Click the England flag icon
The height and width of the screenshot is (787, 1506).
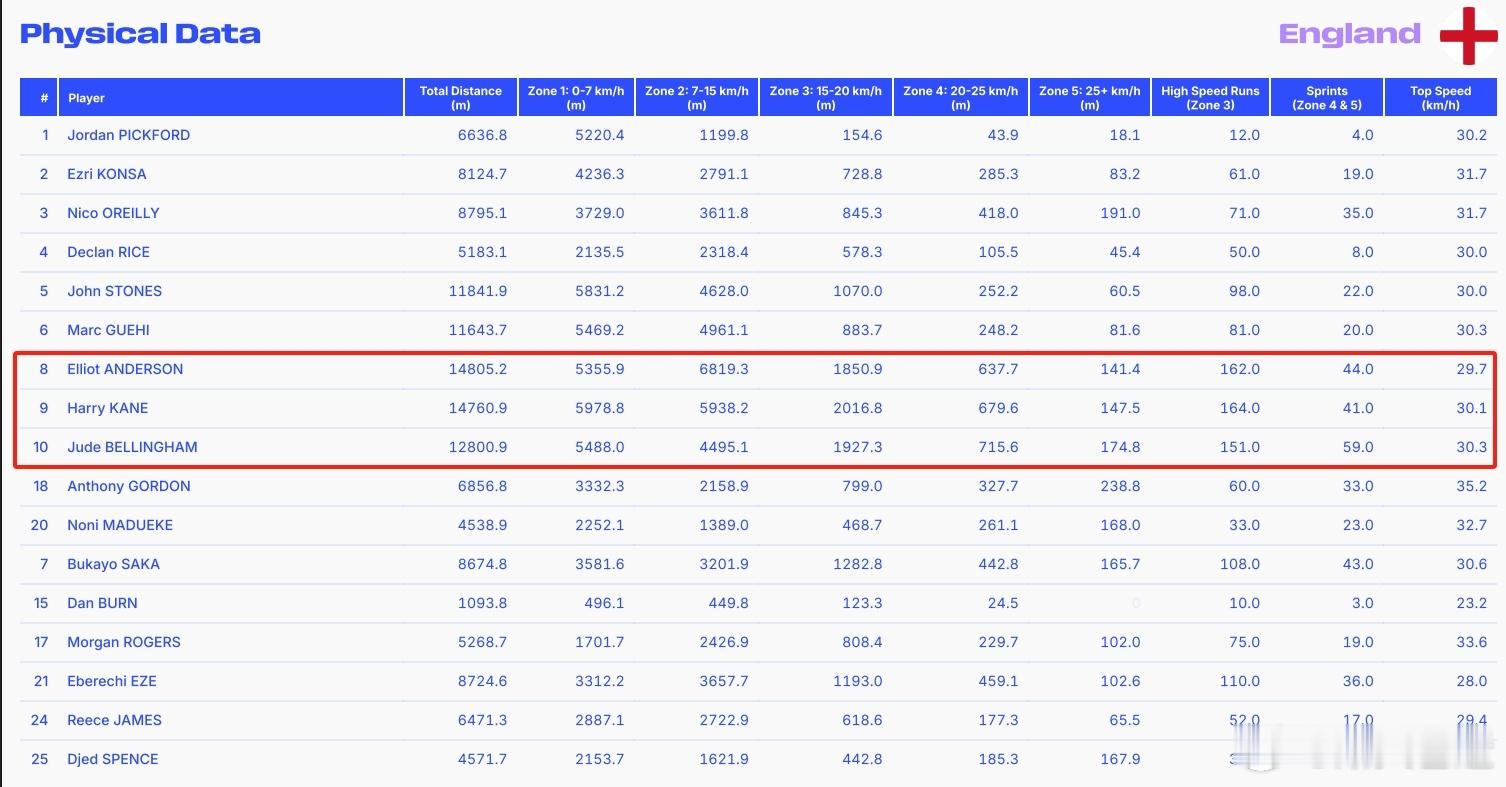[1468, 35]
